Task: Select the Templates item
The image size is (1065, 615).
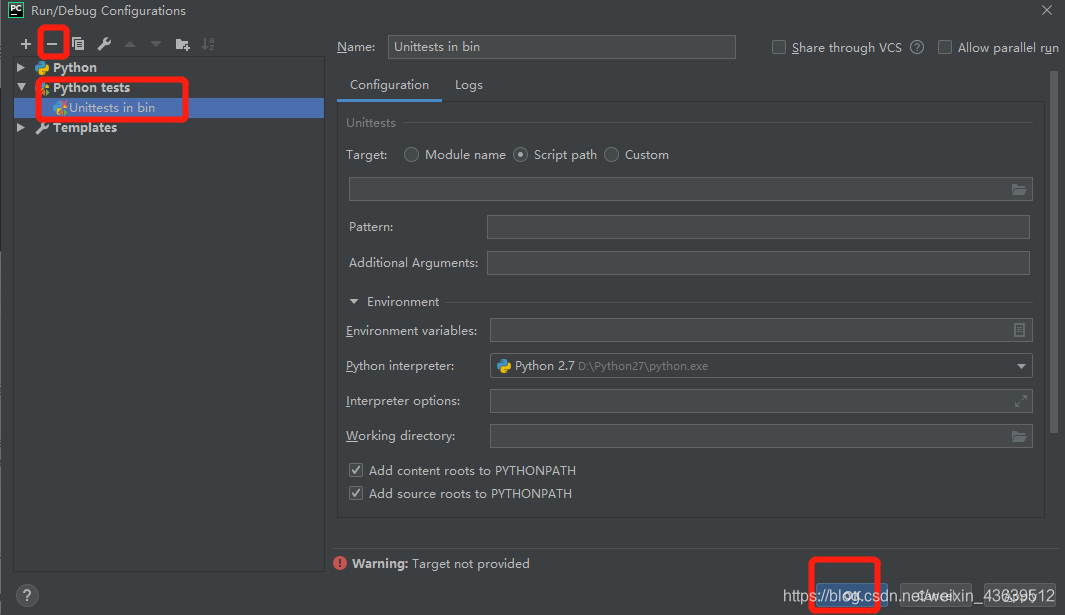Action: [x=85, y=128]
